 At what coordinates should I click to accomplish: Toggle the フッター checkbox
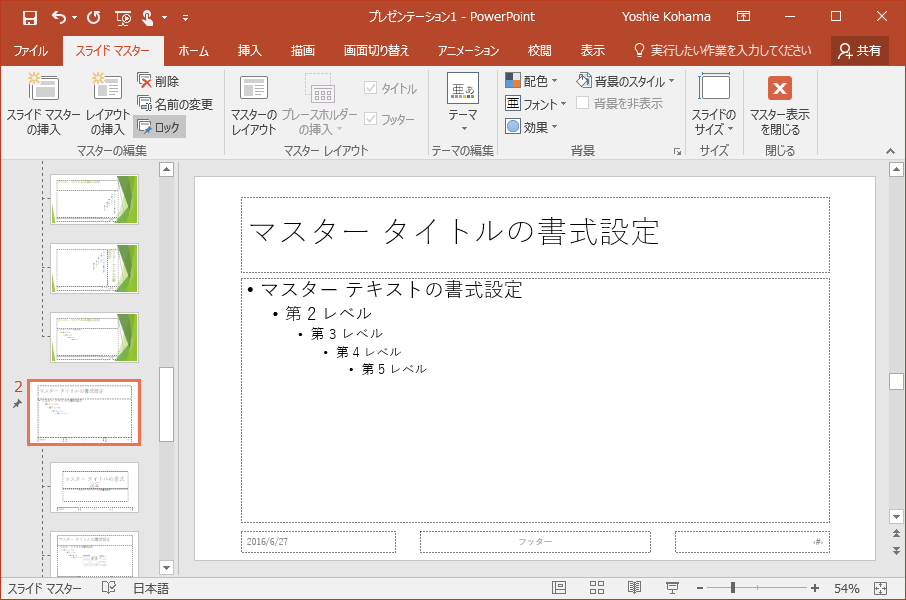point(371,119)
